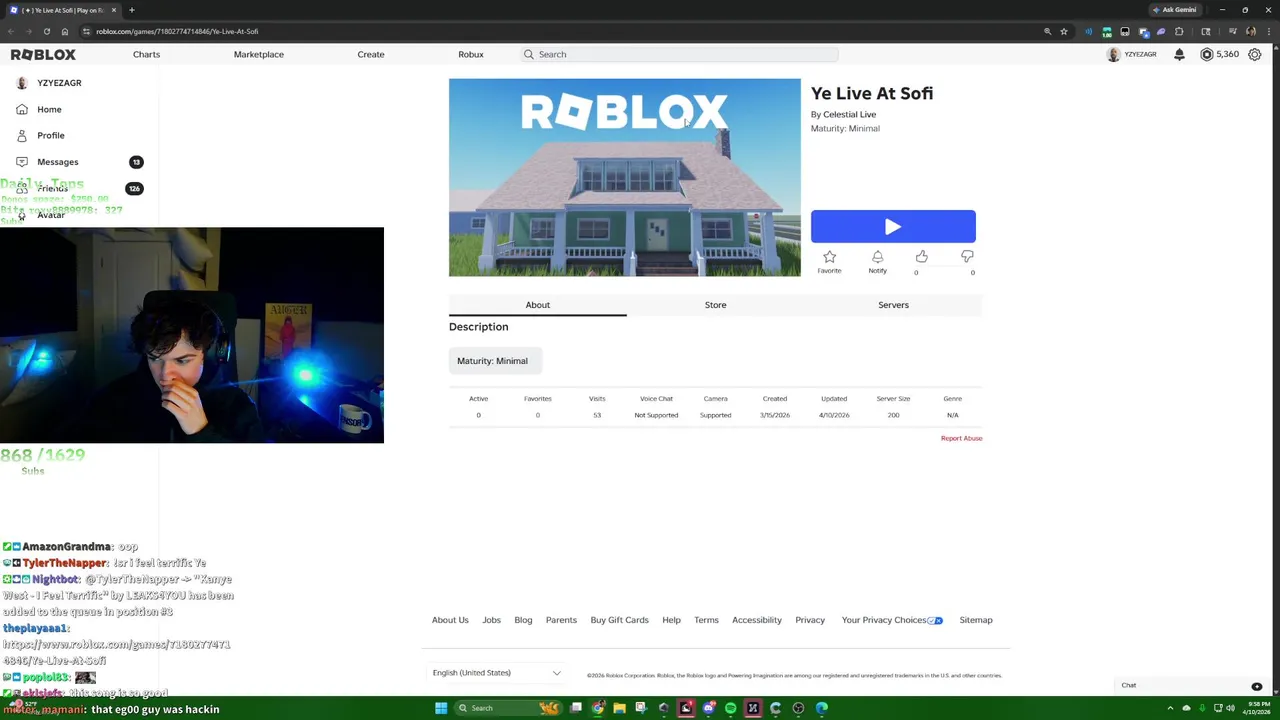The height and width of the screenshot is (720, 1280).
Task: Open Microsoft Edge from the taskbar
Action: tap(821, 708)
